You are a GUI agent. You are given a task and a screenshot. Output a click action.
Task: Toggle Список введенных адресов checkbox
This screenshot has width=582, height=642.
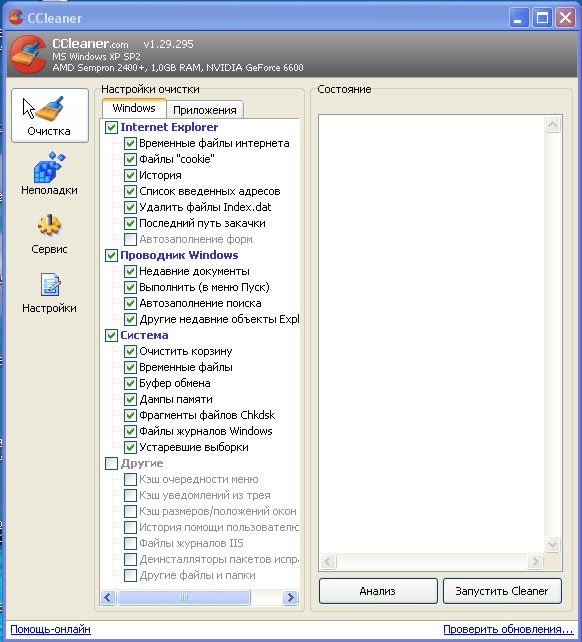click(x=130, y=191)
